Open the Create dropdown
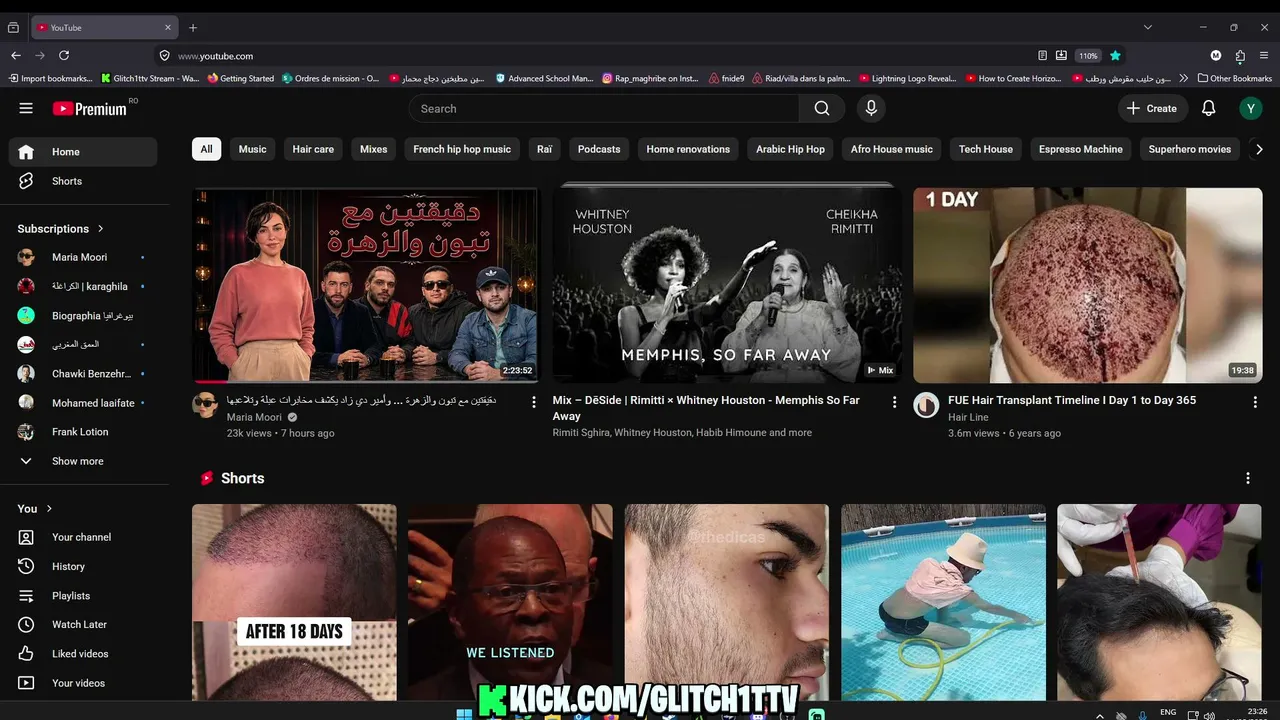1280x720 pixels. 1152,108
